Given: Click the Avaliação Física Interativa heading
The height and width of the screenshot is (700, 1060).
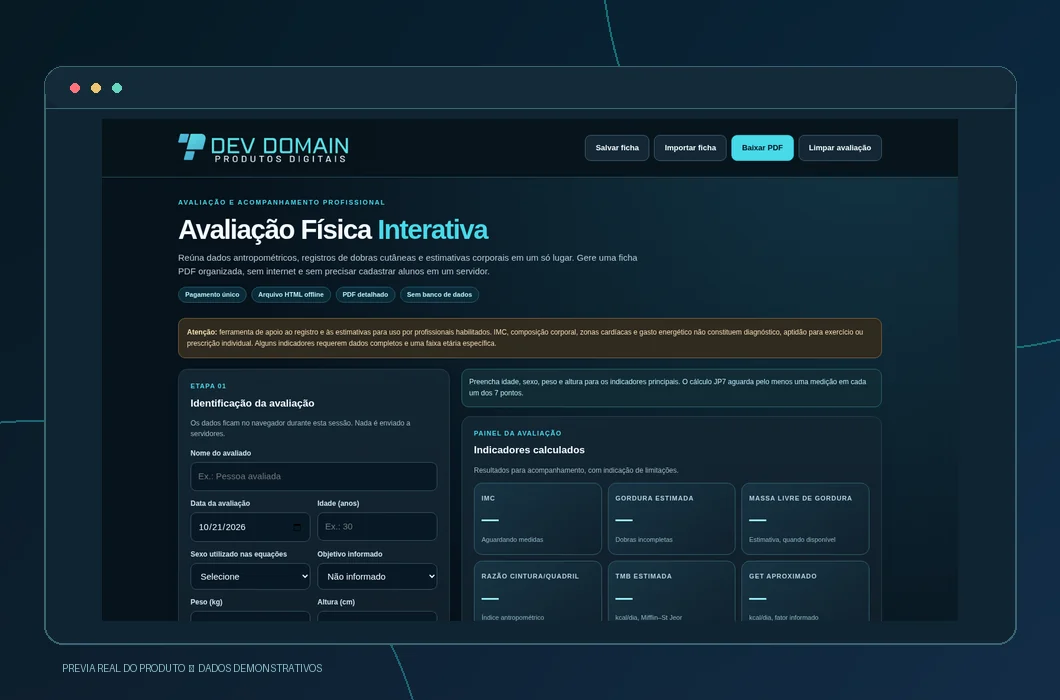Looking at the screenshot, I should pyautogui.click(x=333, y=230).
